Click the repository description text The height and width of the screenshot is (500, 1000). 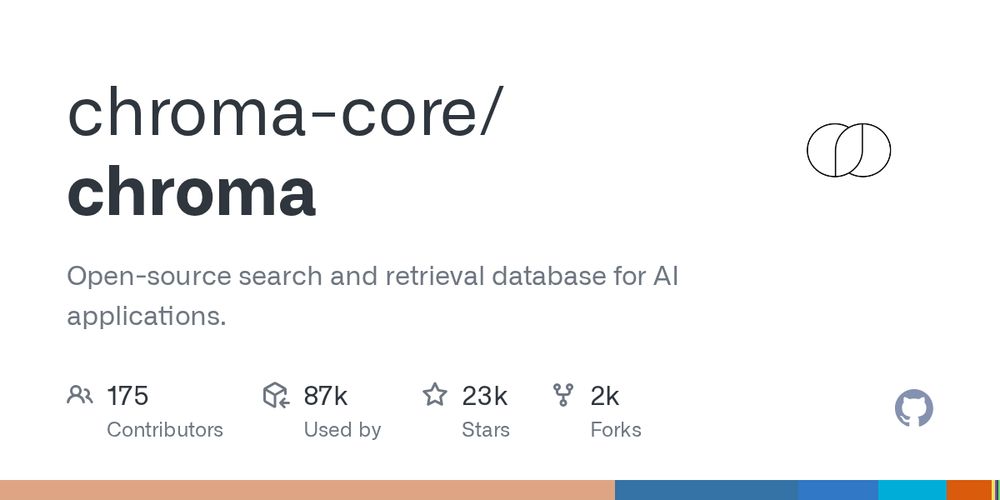[x=372, y=296]
